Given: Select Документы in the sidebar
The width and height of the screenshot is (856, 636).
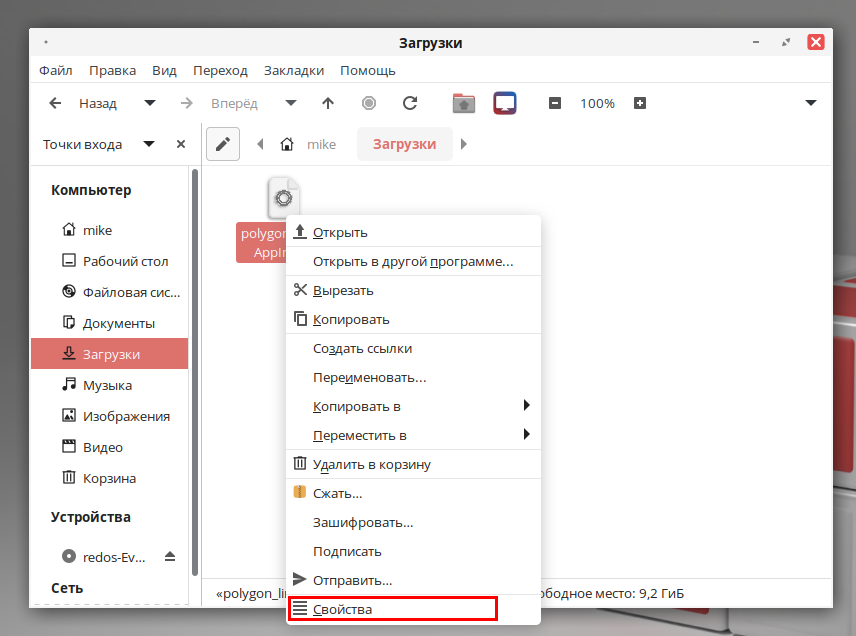Looking at the screenshot, I should coord(118,323).
